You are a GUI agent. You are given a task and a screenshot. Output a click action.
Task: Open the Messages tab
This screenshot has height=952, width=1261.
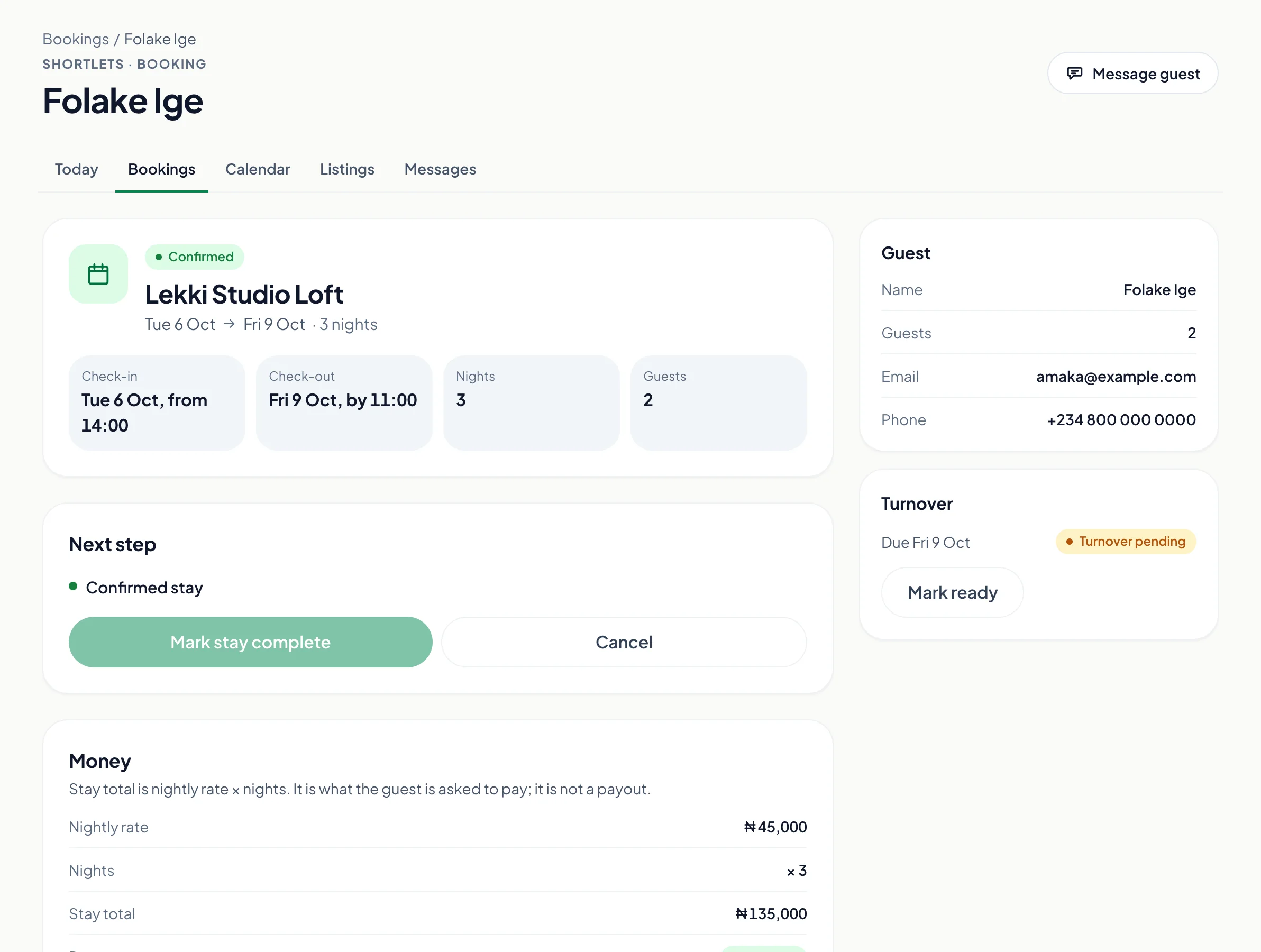point(440,169)
